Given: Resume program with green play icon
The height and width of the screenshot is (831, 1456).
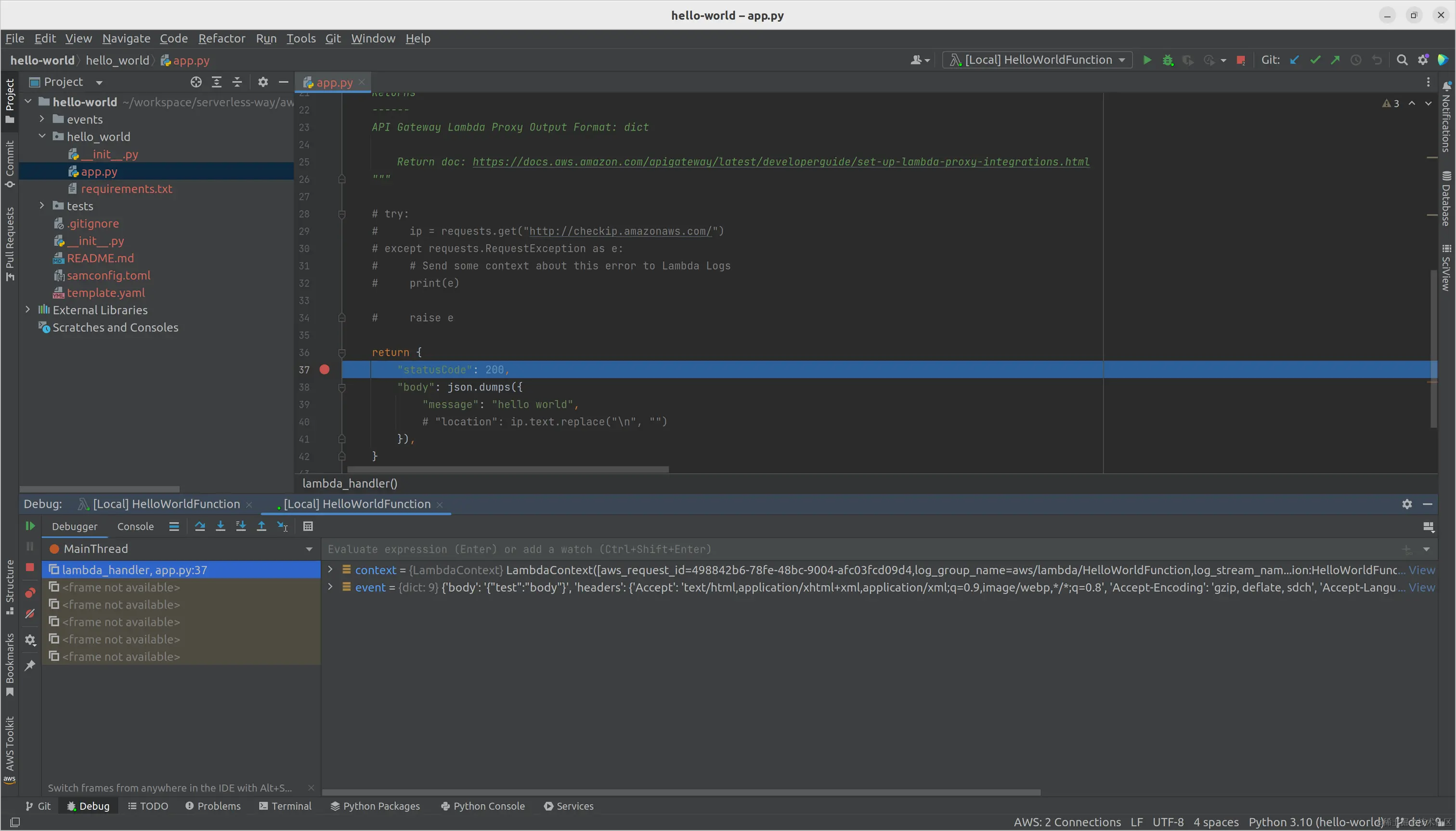Looking at the screenshot, I should point(30,526).
